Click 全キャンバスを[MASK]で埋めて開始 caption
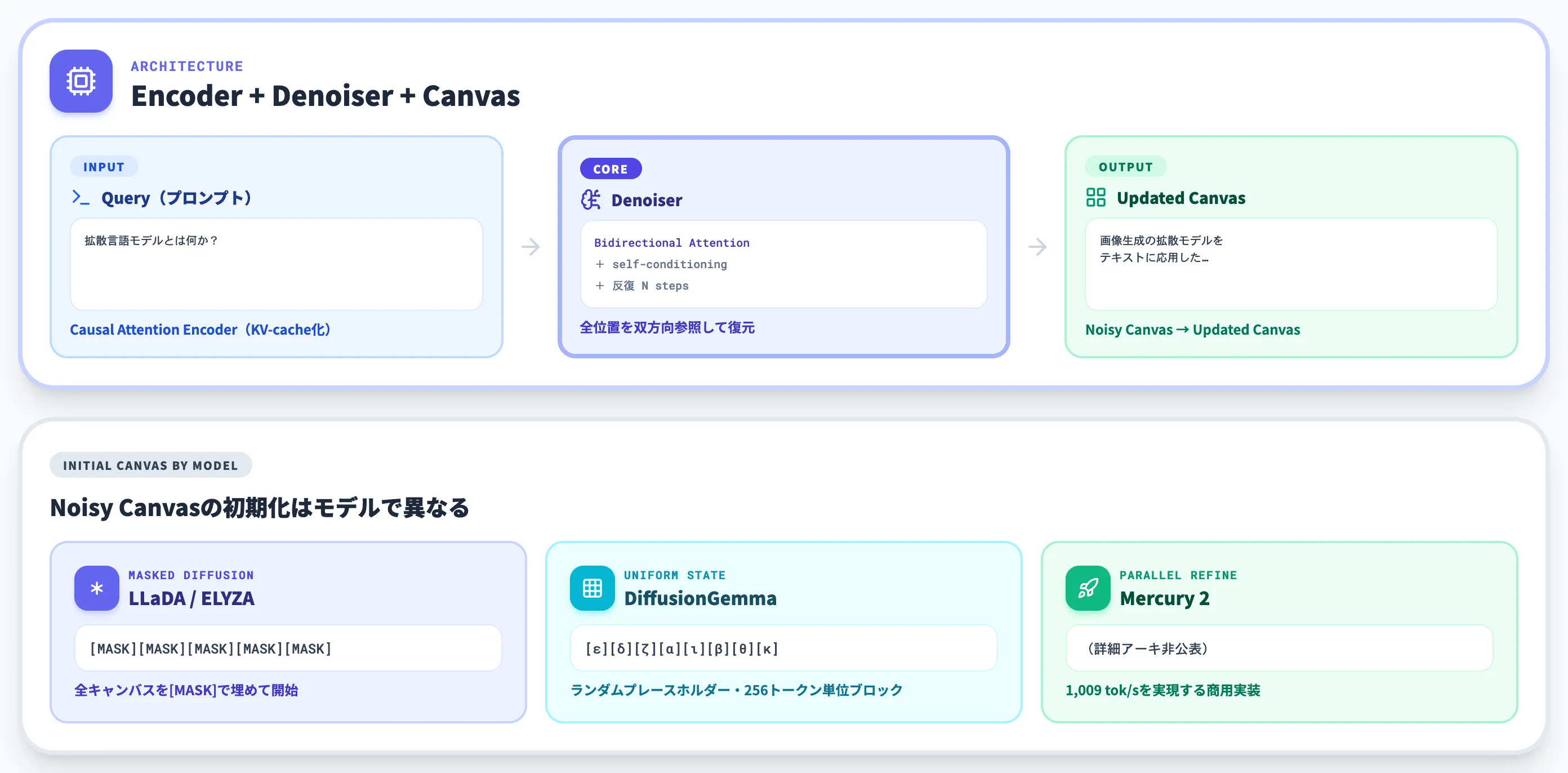Image resolution: width=1568 pixels, height=773 pixels. (x=186, y=690)
